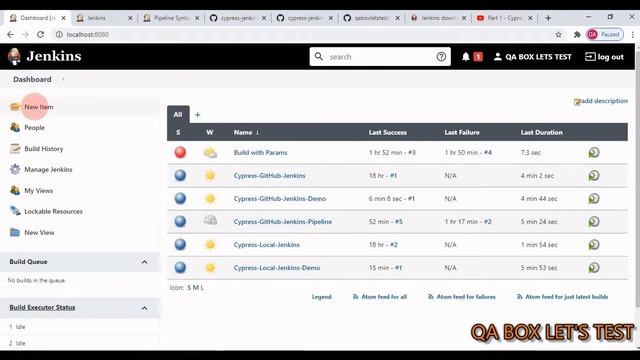Image resolution: width=640 pixels, height=360 pixels.
Task: Open failed build #4 in Build with Params row
Action: [x=488, y=153]
